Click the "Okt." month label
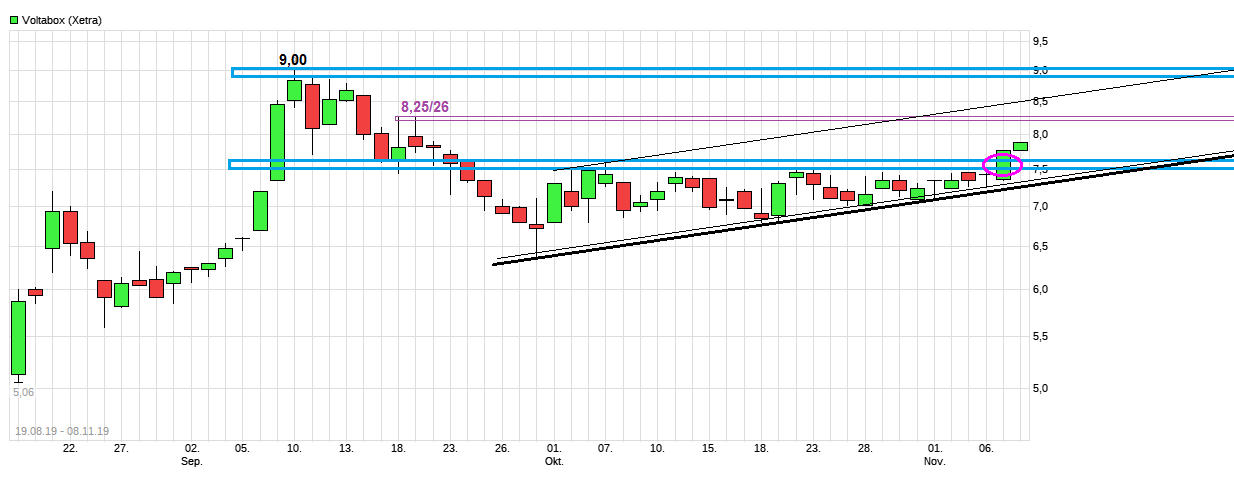1234x483 pixels. click(x=554, y=462)
